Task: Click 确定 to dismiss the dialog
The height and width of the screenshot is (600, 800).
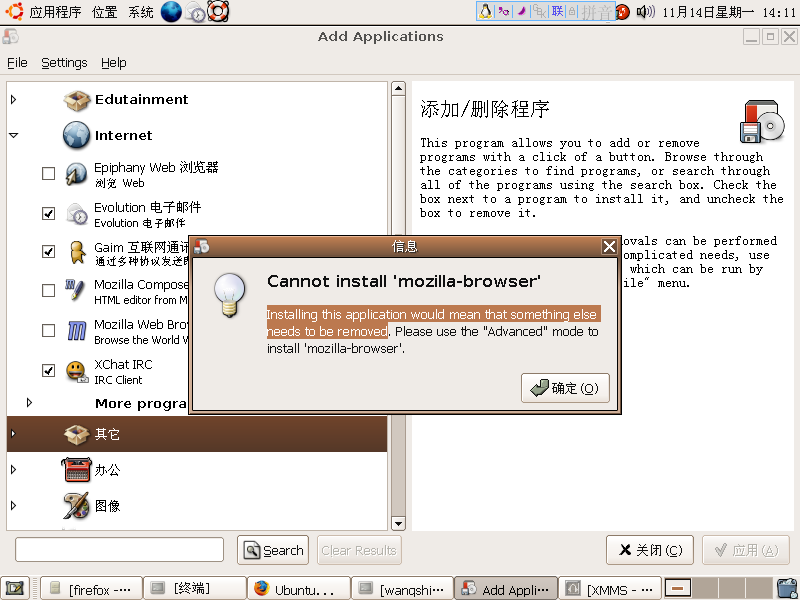Action: tap(565, 388)
